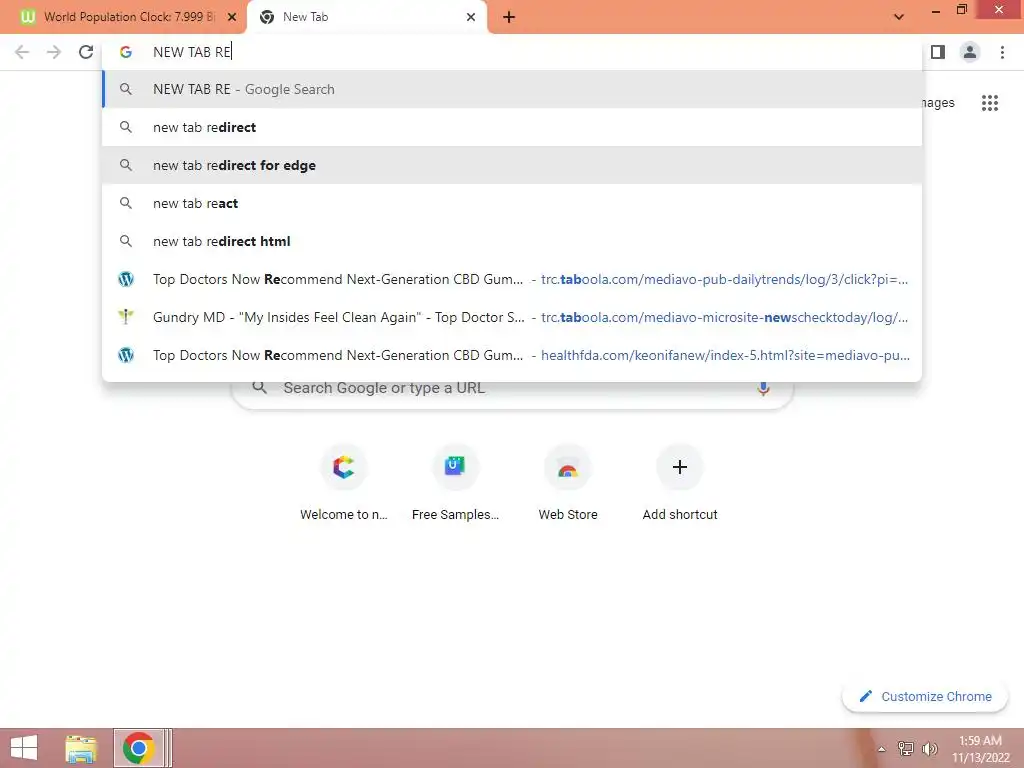Close the World Population Clock tab
This screenshot has height=768, width=1024.
pos(231,18)
